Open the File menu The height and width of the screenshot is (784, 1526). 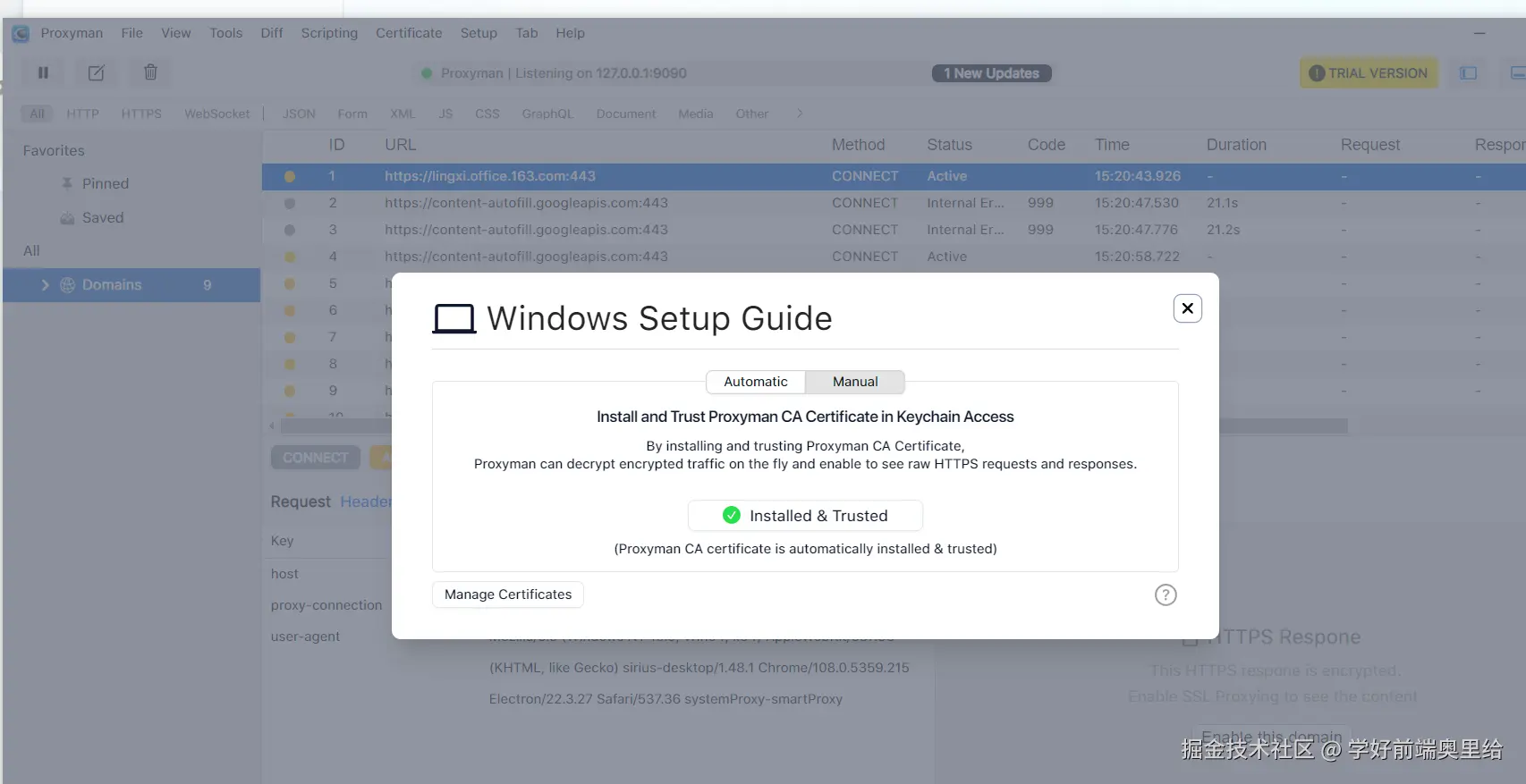(x=132, y=33)
